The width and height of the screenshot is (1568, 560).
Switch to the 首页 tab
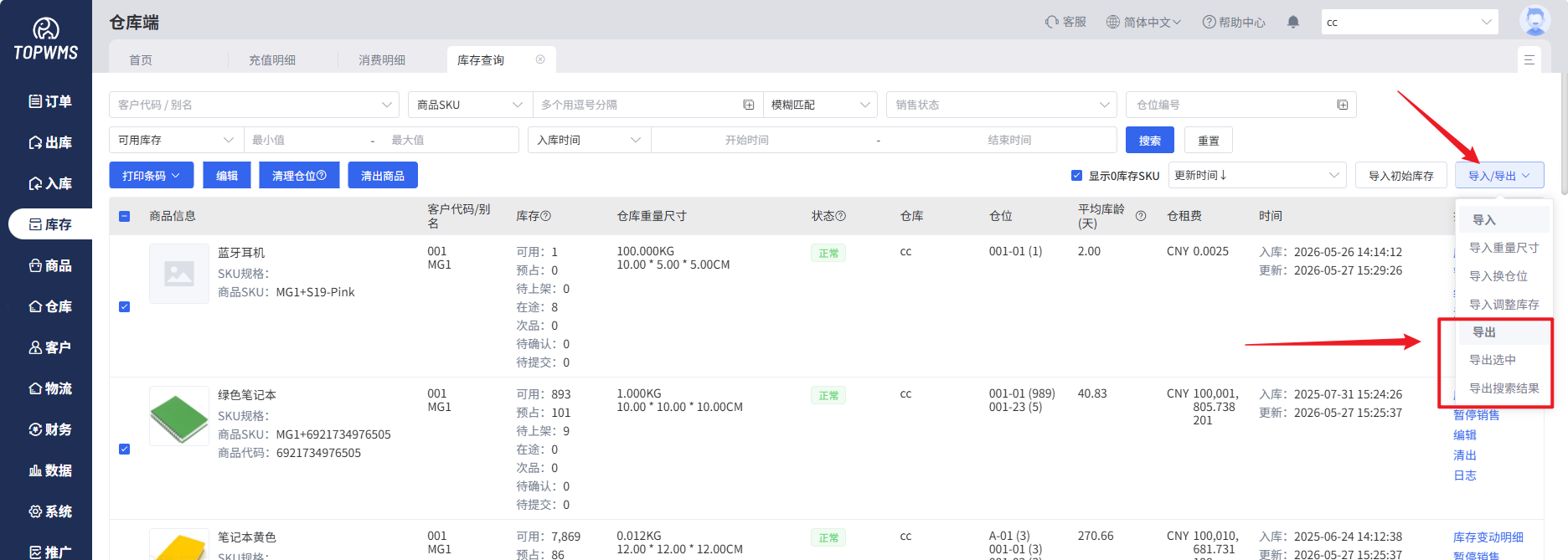click(x=141, y=59)
